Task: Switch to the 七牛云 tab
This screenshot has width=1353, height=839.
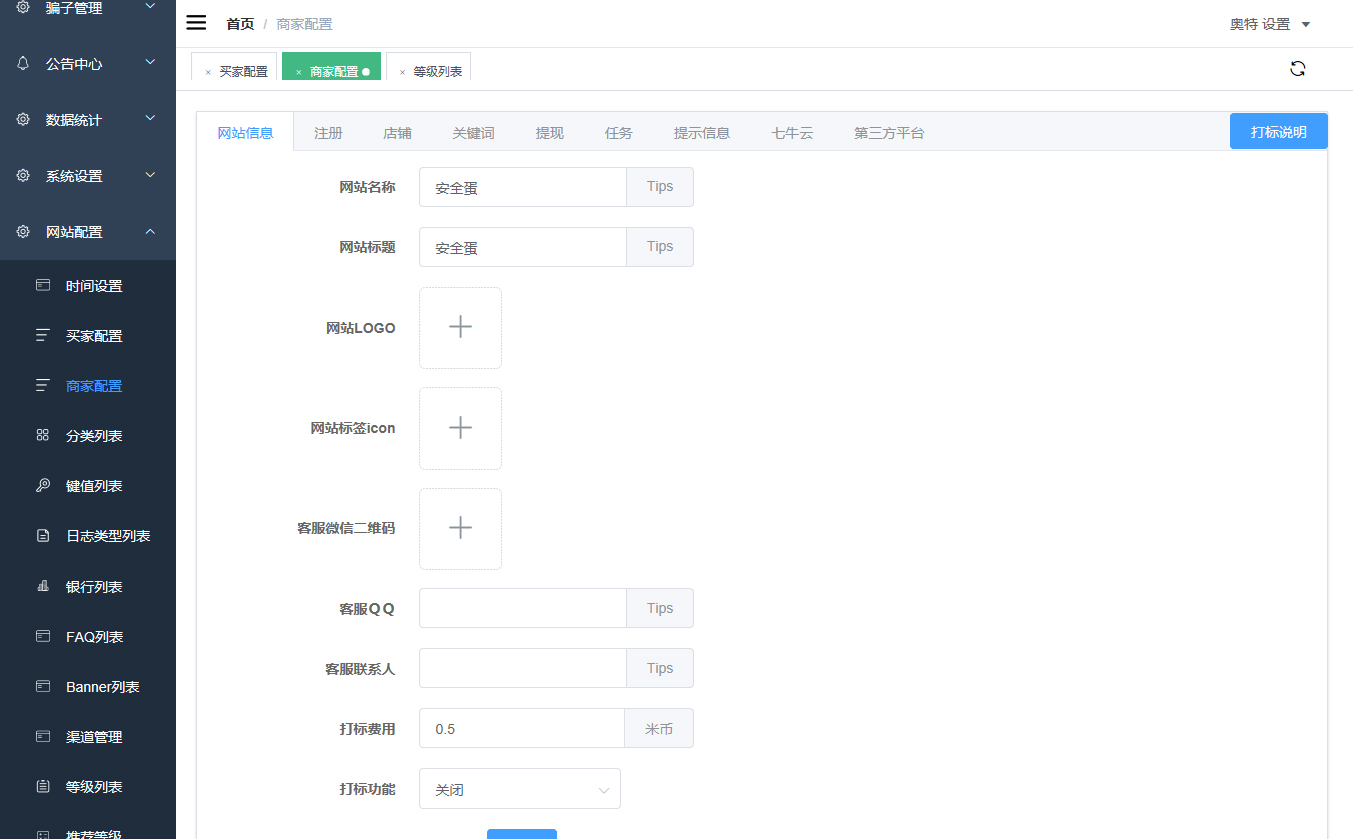Action: click(791, 133)
